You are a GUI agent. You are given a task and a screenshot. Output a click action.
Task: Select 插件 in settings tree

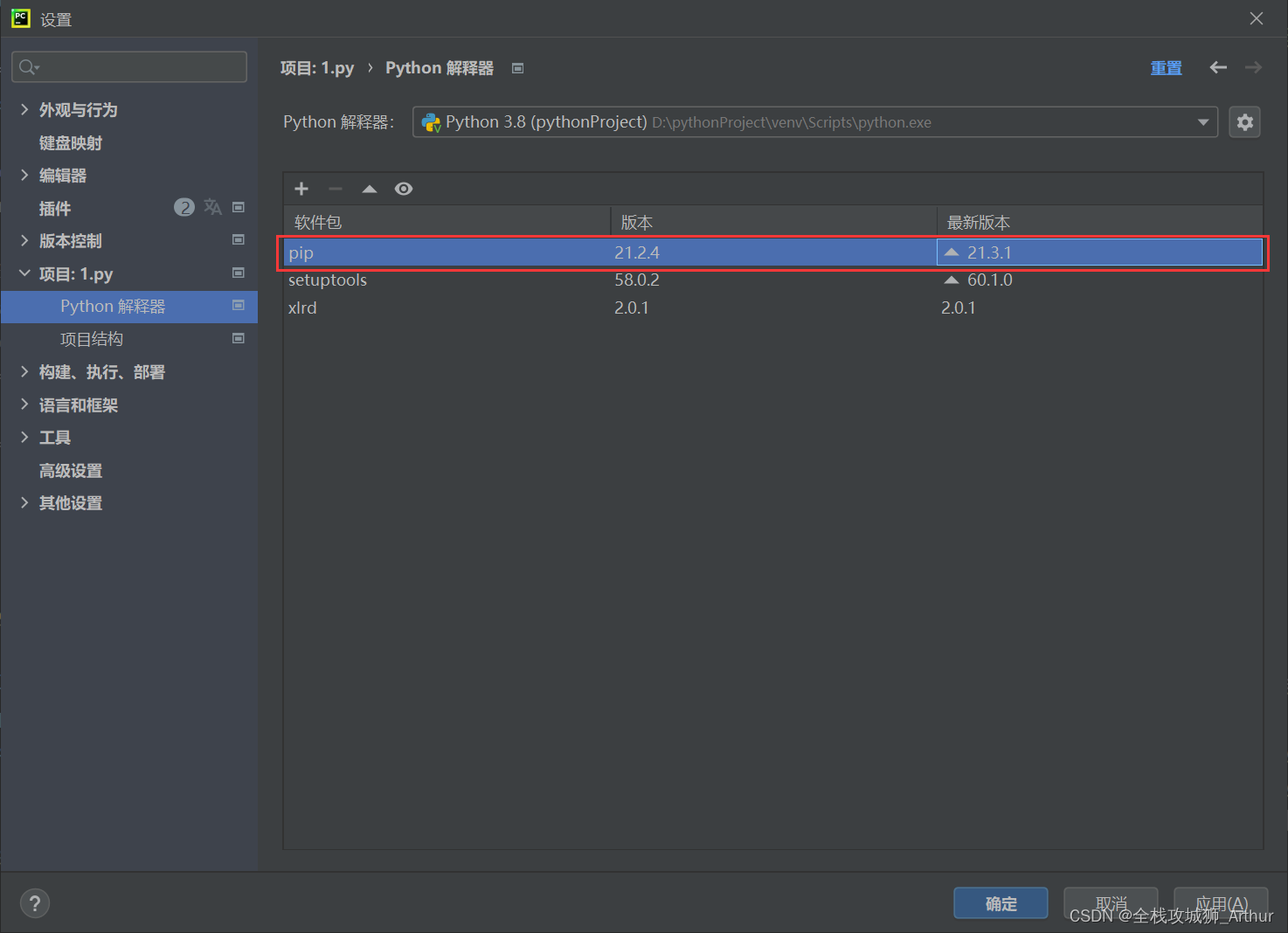pos(55,209)
